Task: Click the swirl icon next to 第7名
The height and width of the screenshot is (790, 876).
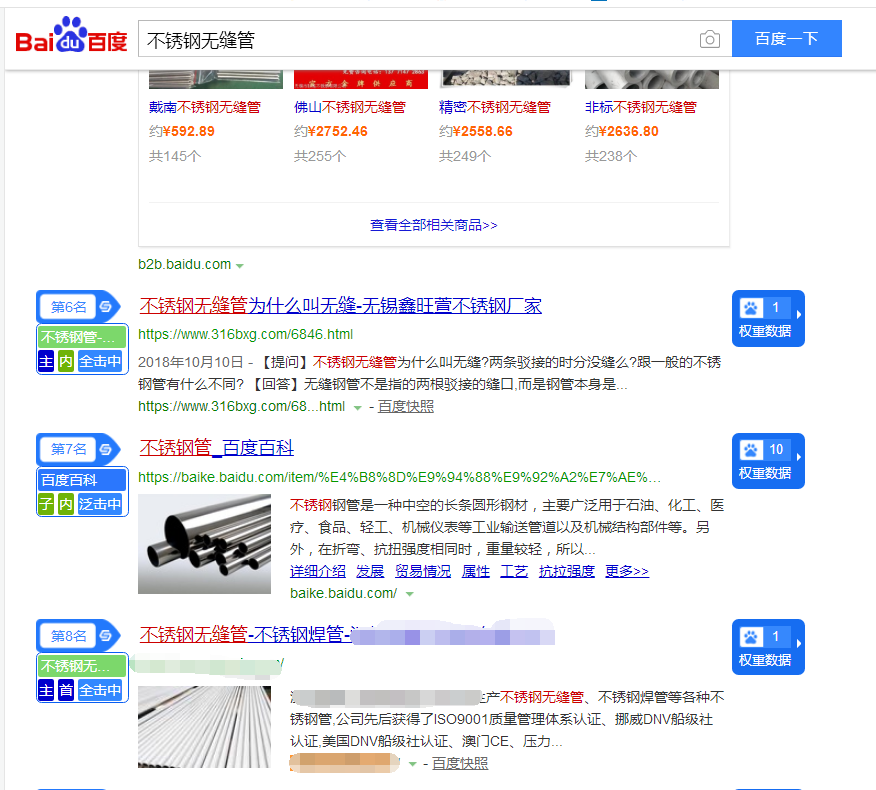Action: pos(106,449)
